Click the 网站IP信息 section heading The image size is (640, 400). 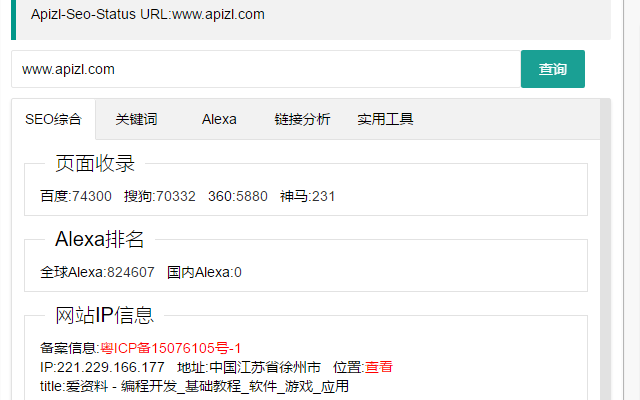[x=104, y=315]
